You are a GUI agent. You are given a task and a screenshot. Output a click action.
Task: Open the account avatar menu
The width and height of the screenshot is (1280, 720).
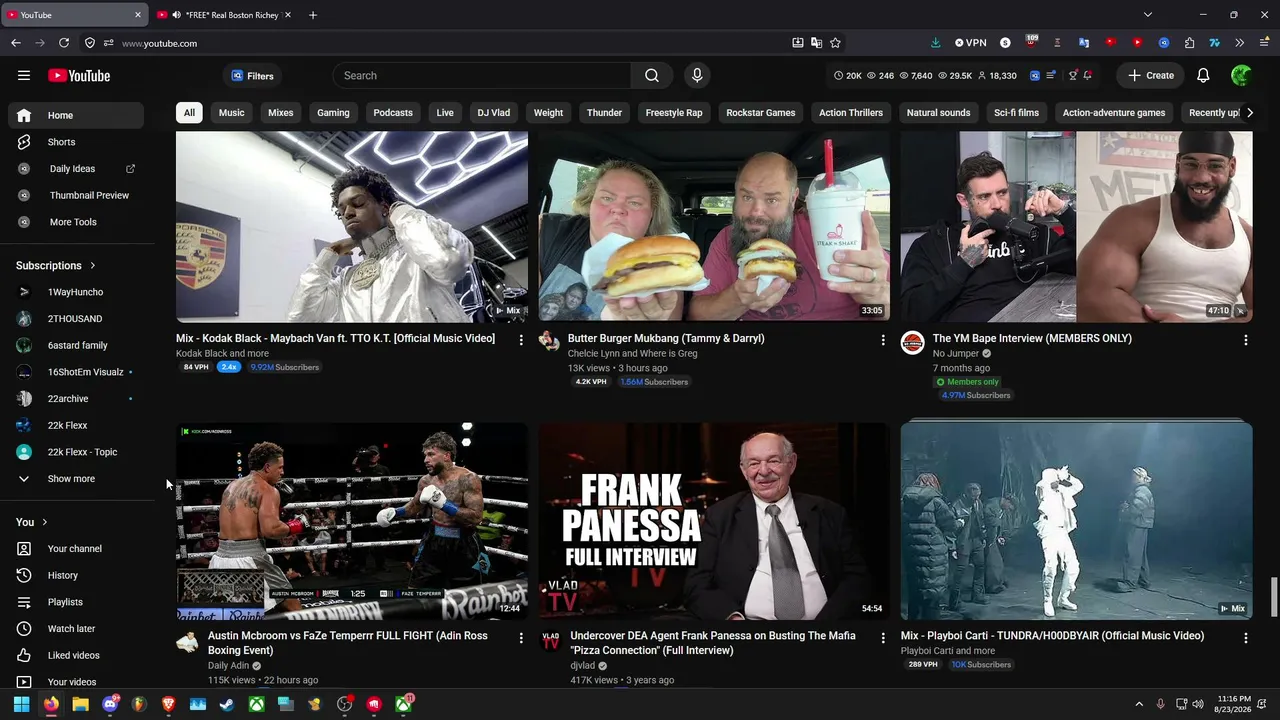coord(1241,76)
